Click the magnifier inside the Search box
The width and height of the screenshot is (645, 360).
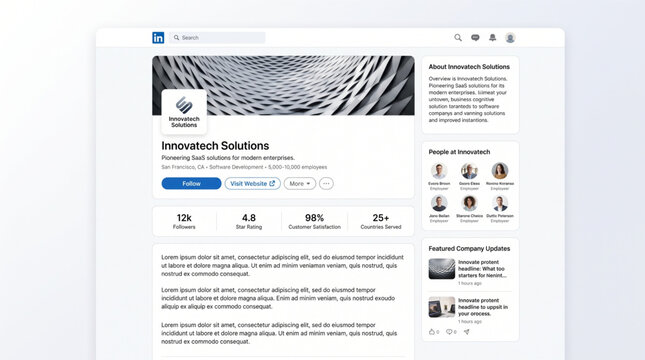(176, 38)
